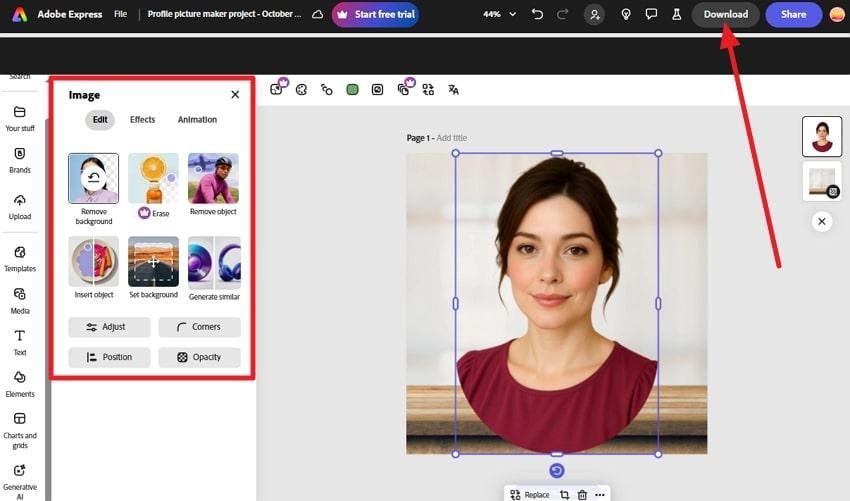Click the Share button

793,15
